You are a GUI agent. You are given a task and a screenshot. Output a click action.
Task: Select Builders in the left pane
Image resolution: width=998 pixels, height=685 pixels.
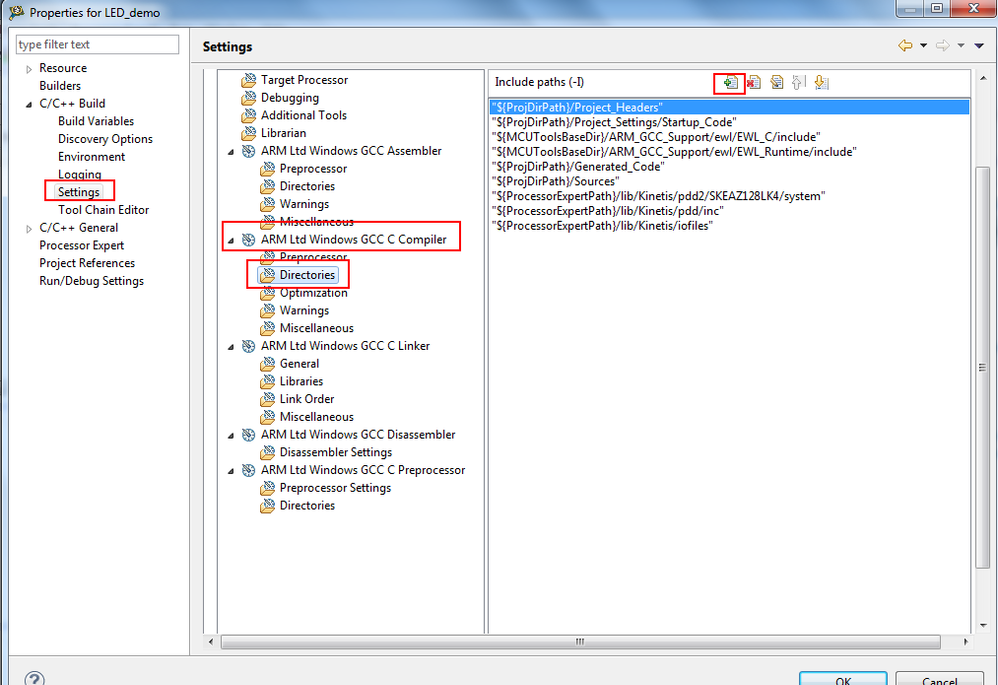click(60, 86)
